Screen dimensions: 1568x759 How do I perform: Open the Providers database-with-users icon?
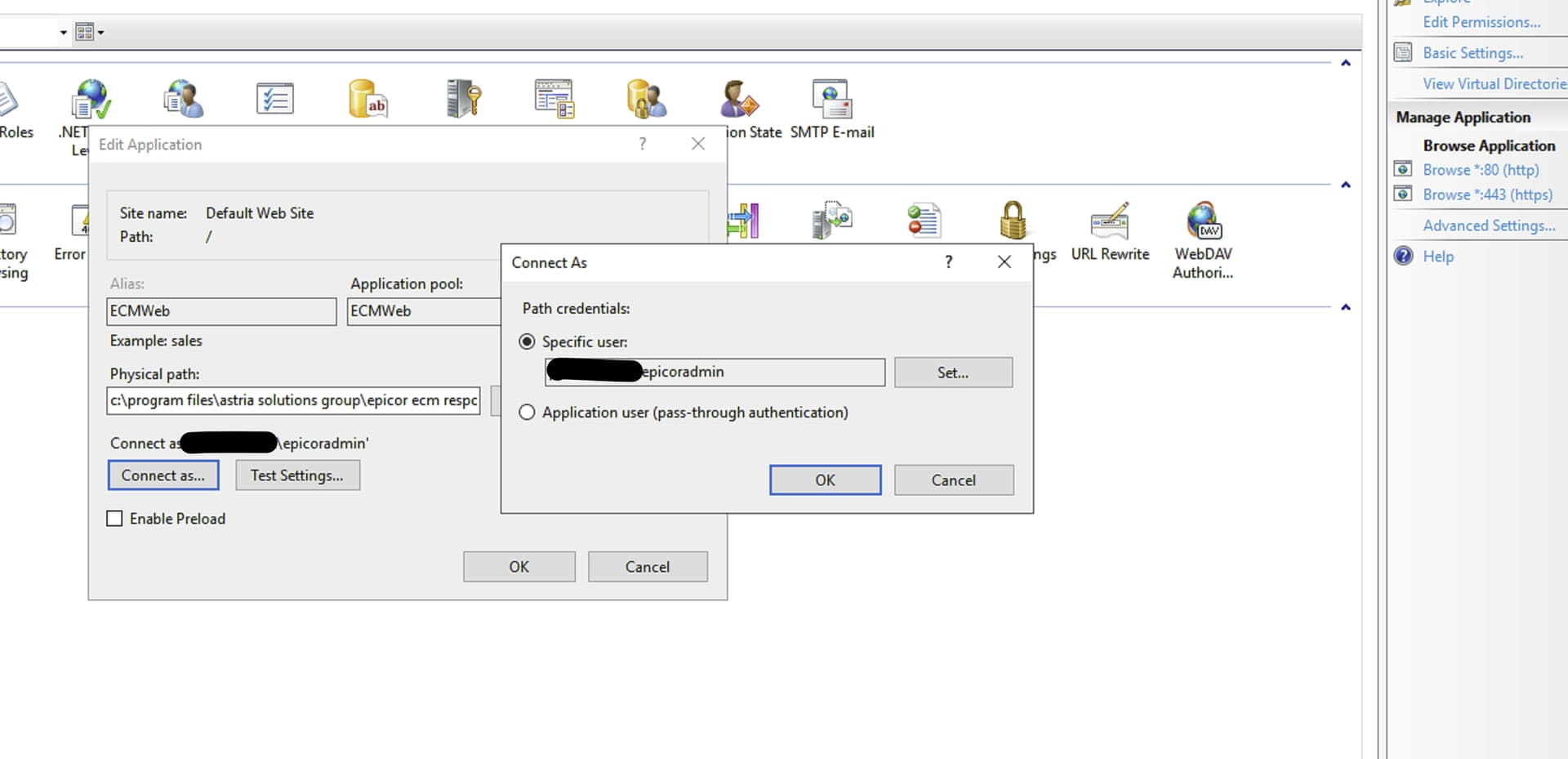(x=647, y=99)
